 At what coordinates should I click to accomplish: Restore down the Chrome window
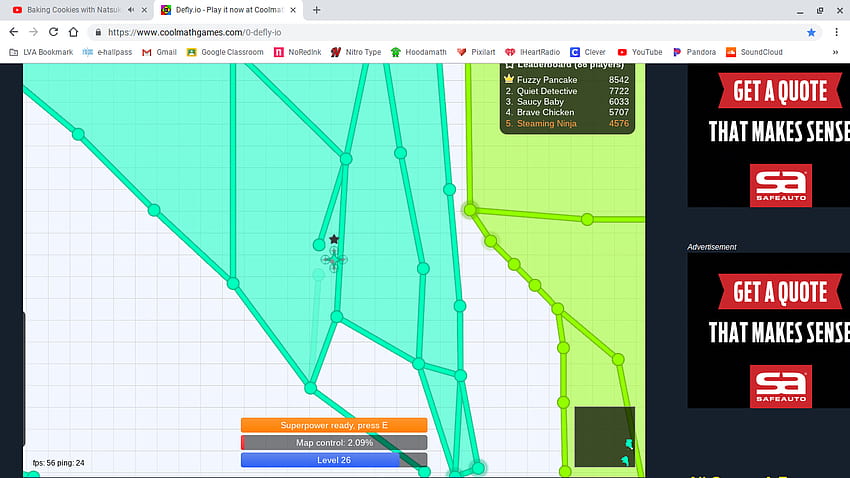(820, 10)
